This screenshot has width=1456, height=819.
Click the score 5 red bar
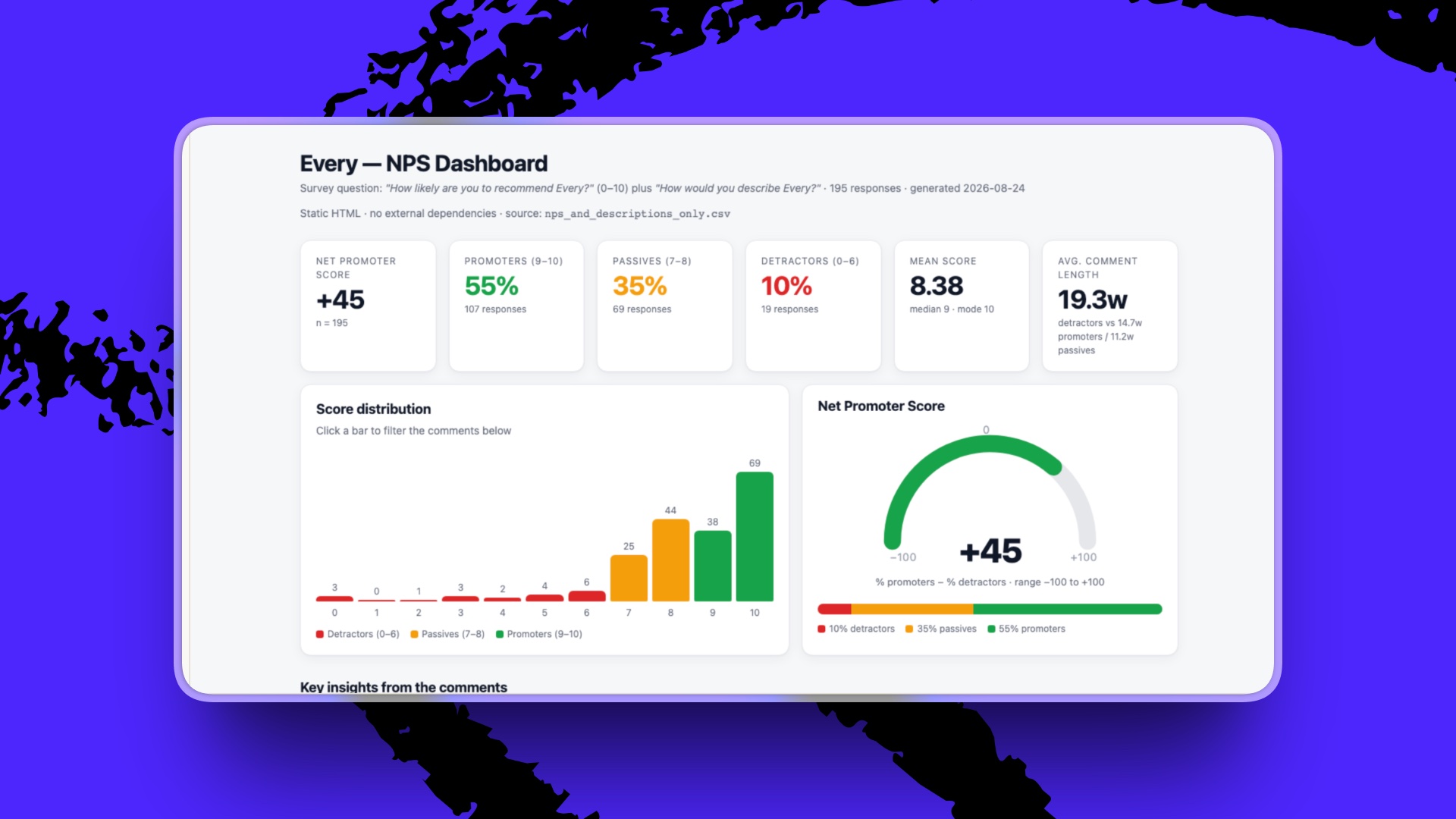click(544, 598)
